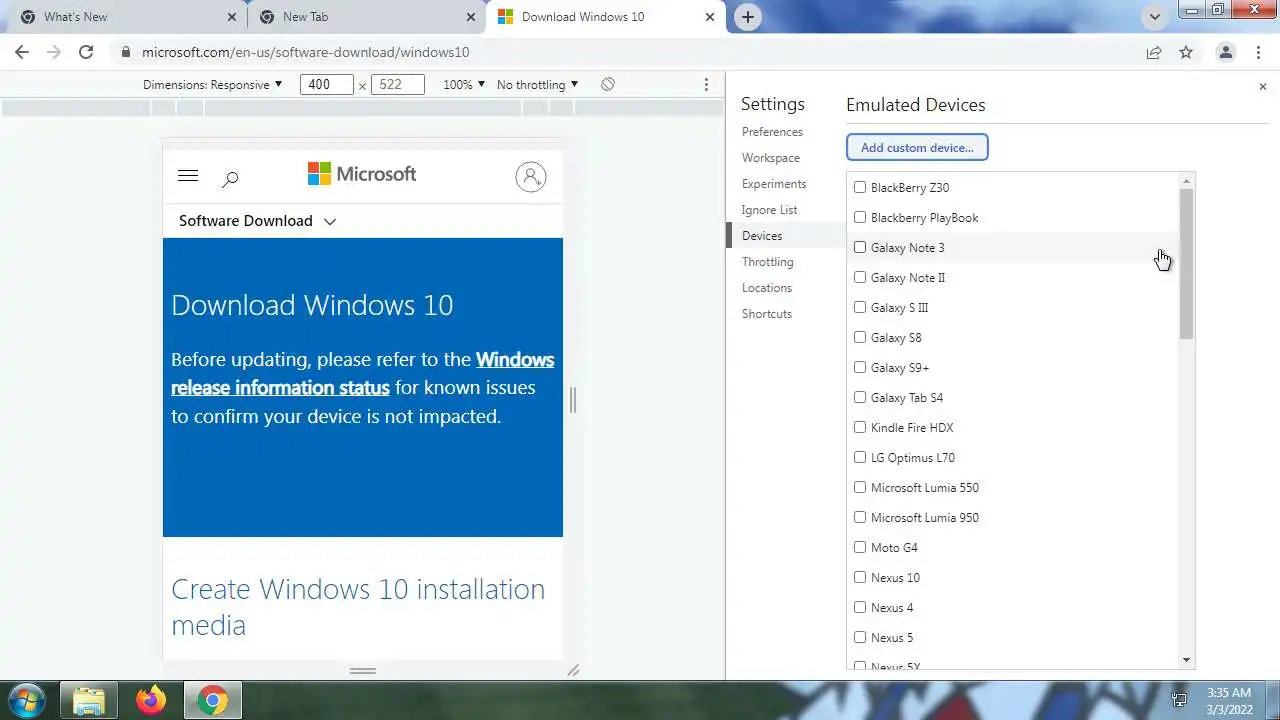1280x720 pixels.
Task: Check the LG Optimus L70 box
Action: [860, 457]
